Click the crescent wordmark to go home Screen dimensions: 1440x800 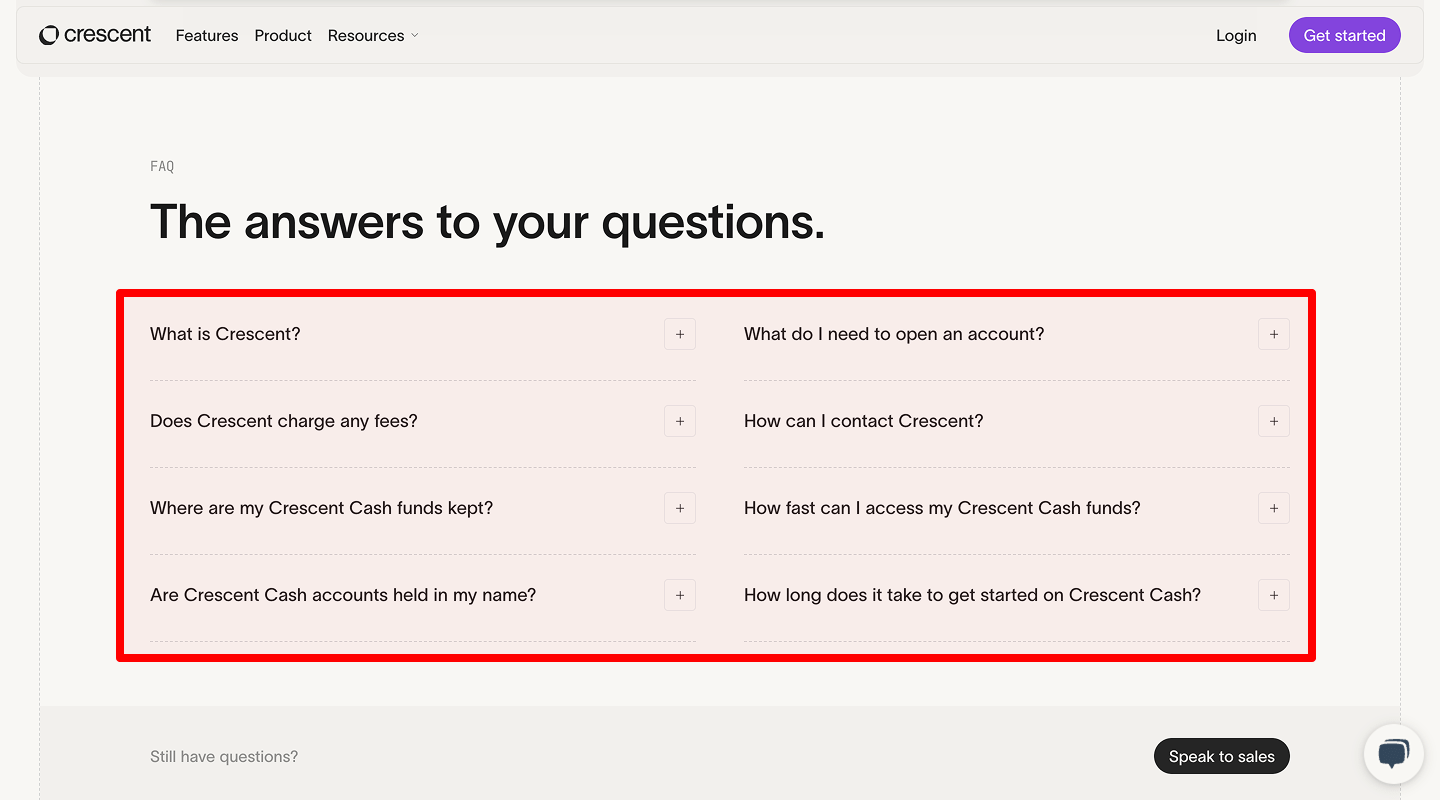tap(106, 35)
